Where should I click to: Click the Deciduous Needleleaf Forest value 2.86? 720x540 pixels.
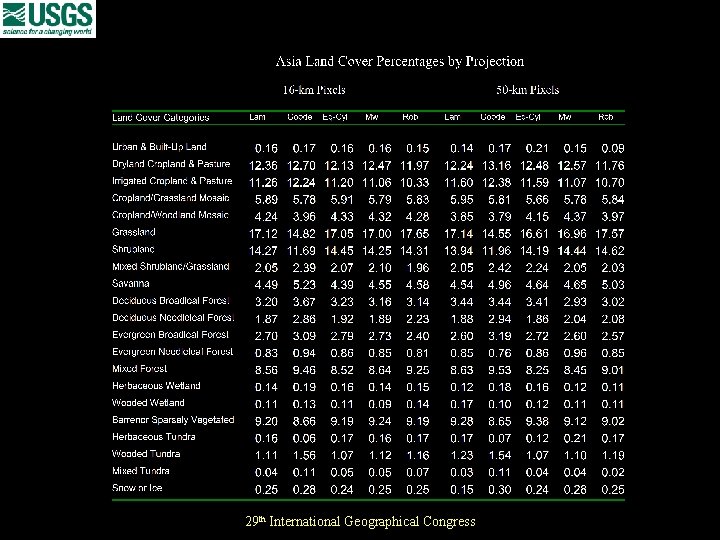click(304, 319)
